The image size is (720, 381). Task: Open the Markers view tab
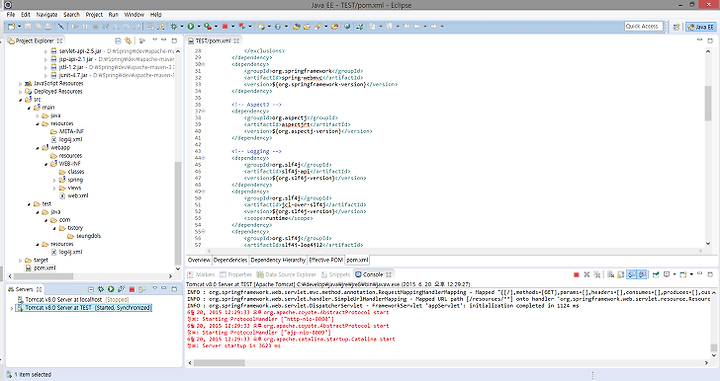tap(201, 275)
